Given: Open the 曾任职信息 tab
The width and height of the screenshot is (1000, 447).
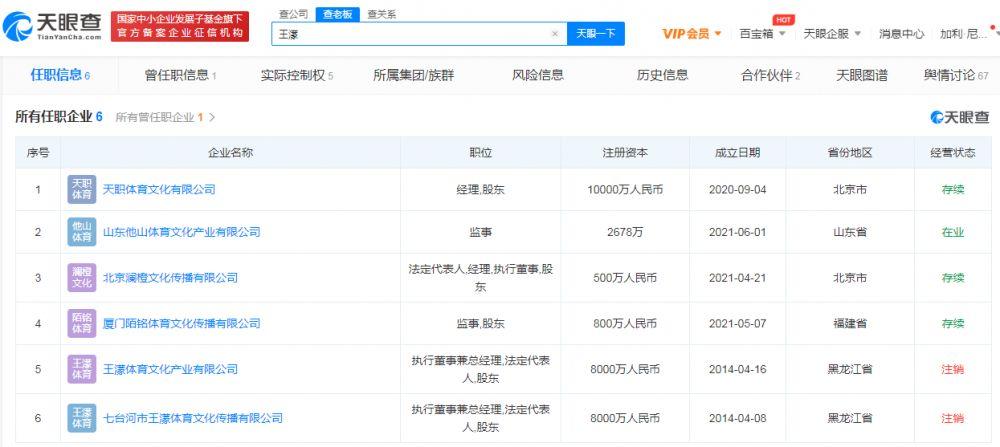Looking at the screenshot, I should pyautogui.click(x=180, y=75).
